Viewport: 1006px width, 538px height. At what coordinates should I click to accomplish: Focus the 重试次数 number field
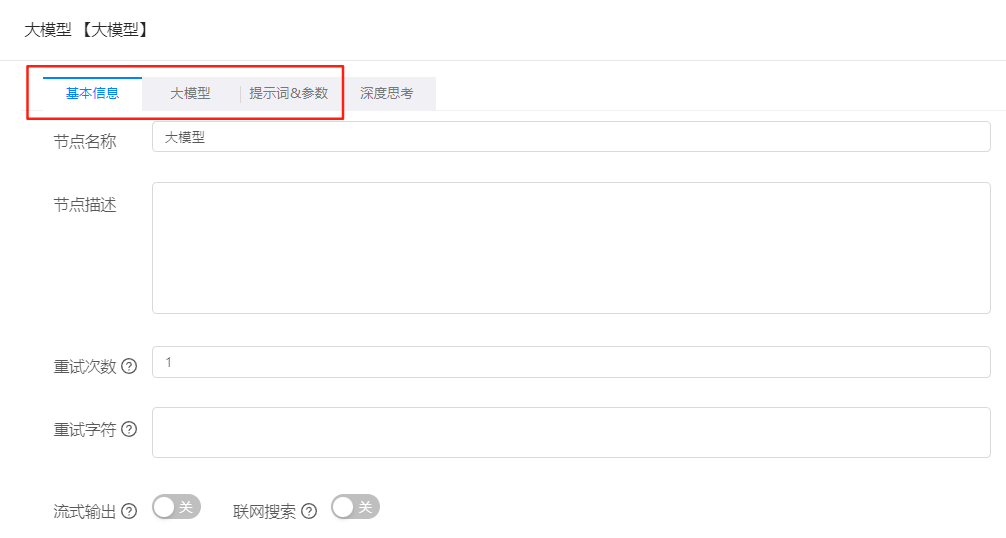click(x=571, y=362)
